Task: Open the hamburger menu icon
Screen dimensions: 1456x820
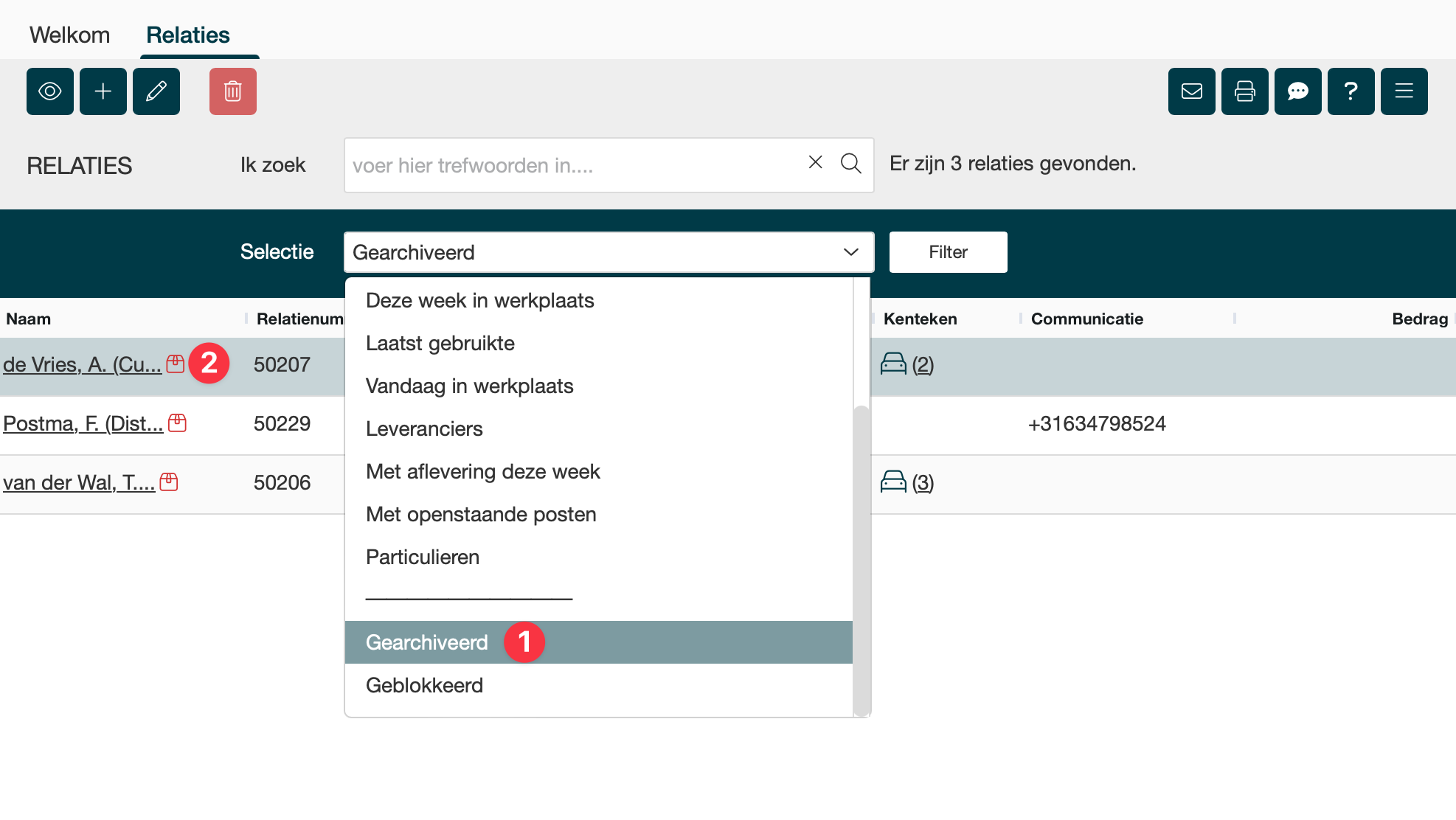Action: pos(1404,91)
